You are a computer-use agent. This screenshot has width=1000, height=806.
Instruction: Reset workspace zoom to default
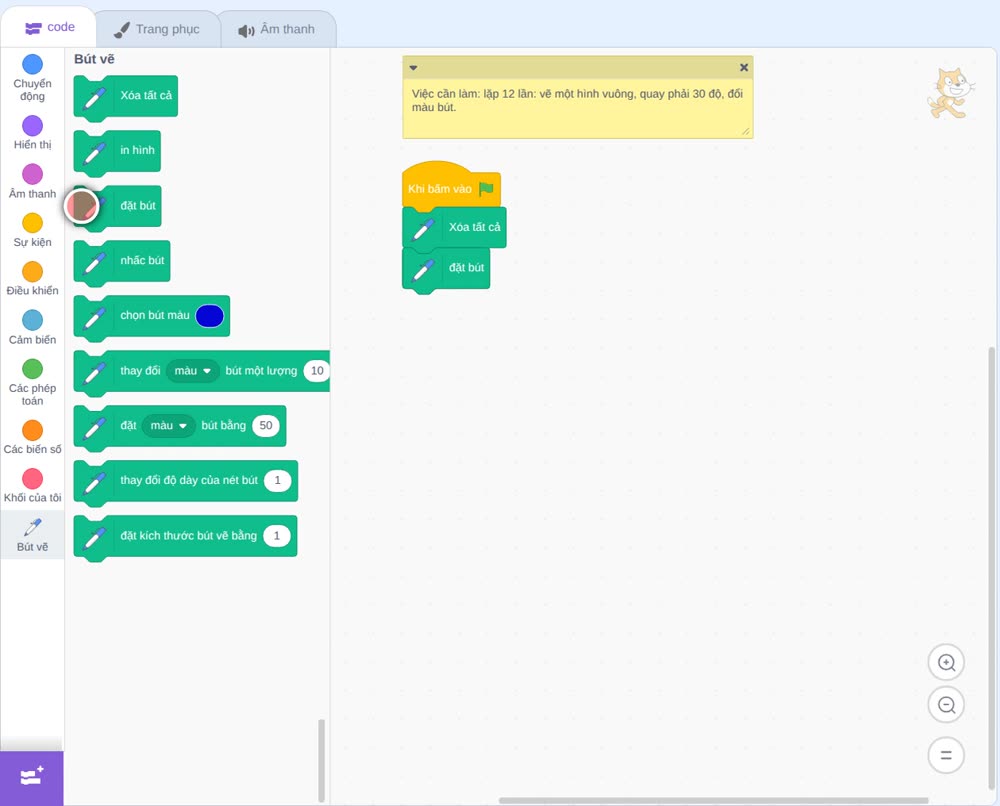click(946, 755)
